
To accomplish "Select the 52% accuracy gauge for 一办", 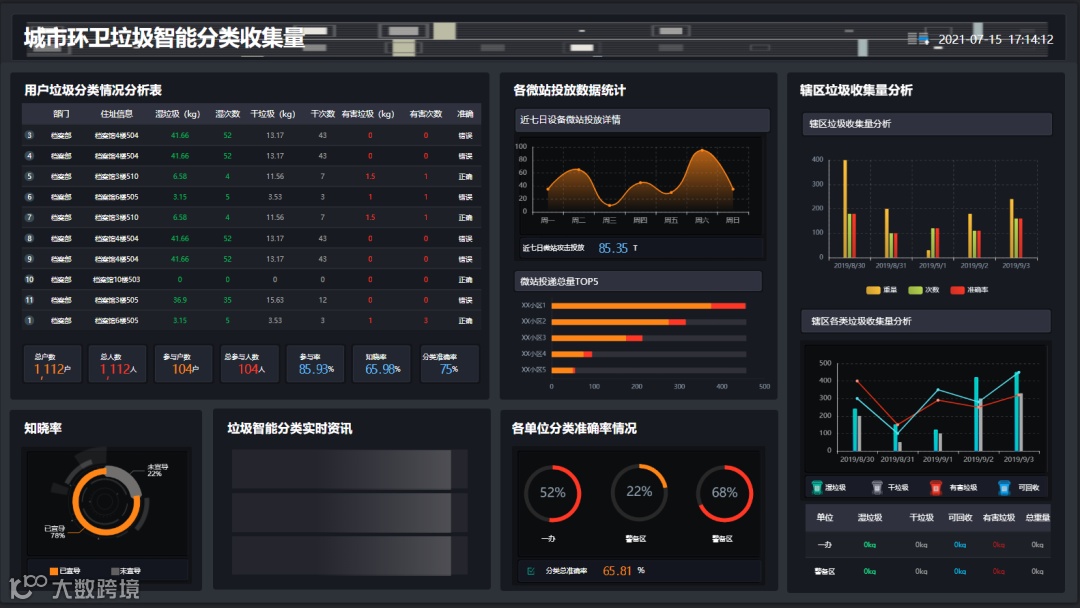I will coord(552,493).
